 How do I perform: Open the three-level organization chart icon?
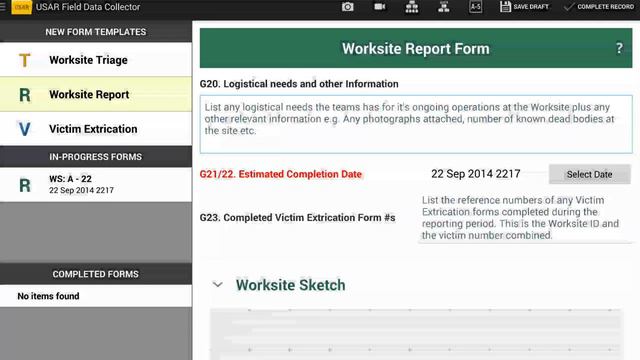pyautogui.click(x=411, y=7)
